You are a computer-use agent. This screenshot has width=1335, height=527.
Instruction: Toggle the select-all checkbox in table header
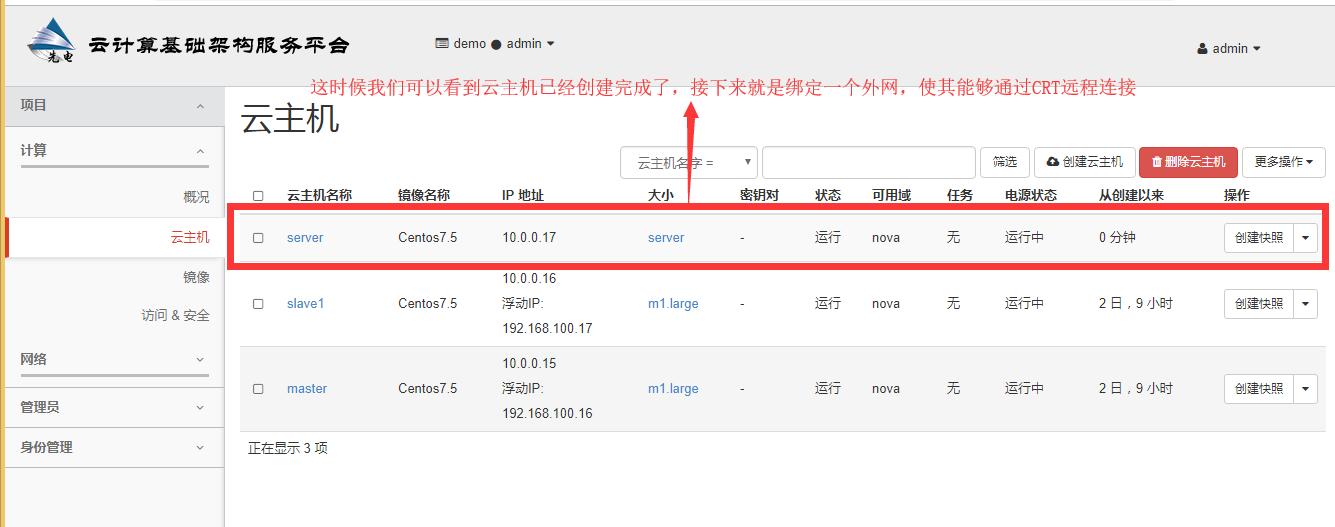point(258,196)
